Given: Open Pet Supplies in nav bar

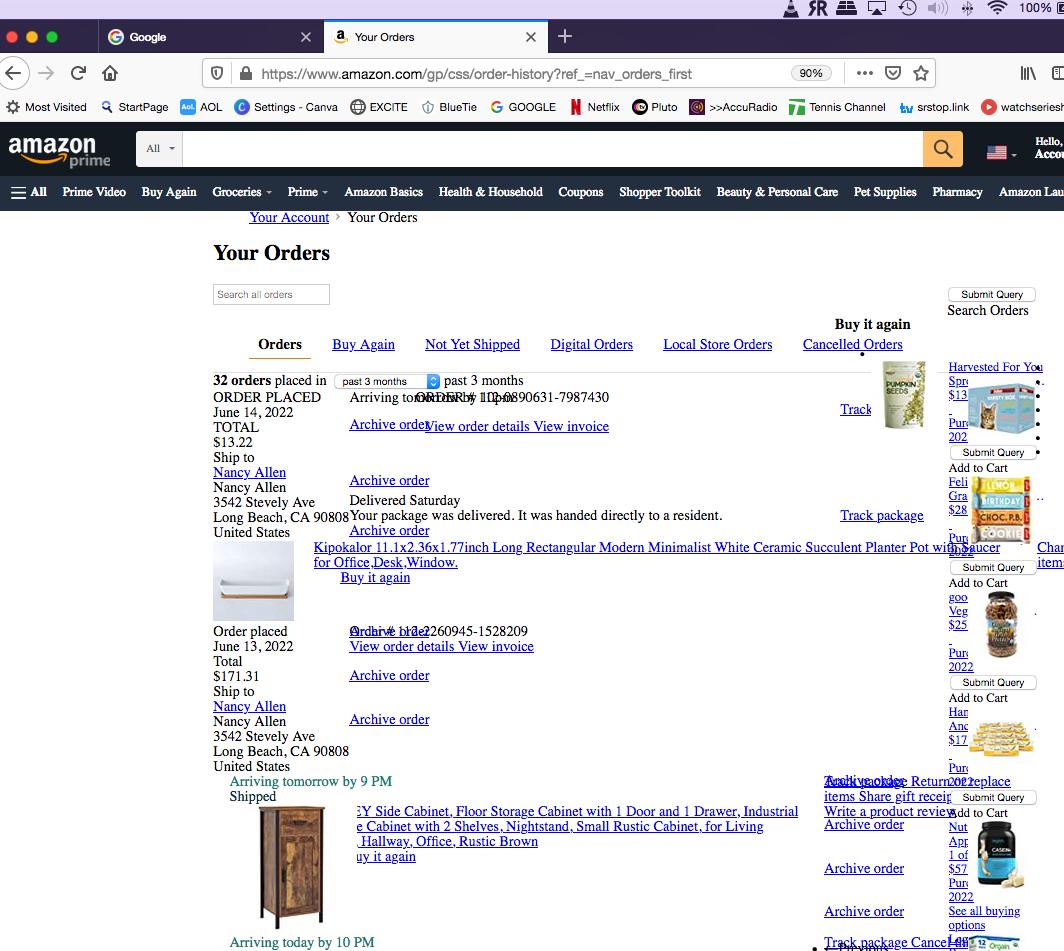Looking at the screenshot, I should 885,192.
